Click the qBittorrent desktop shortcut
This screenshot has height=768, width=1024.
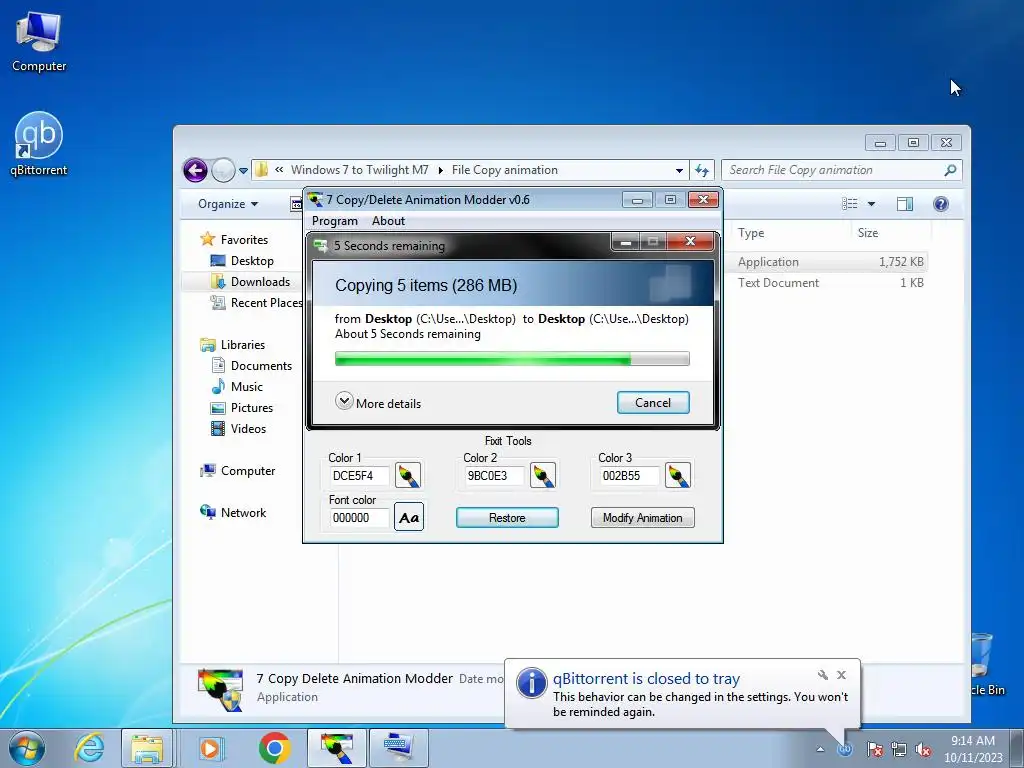[x=39, y=144]
